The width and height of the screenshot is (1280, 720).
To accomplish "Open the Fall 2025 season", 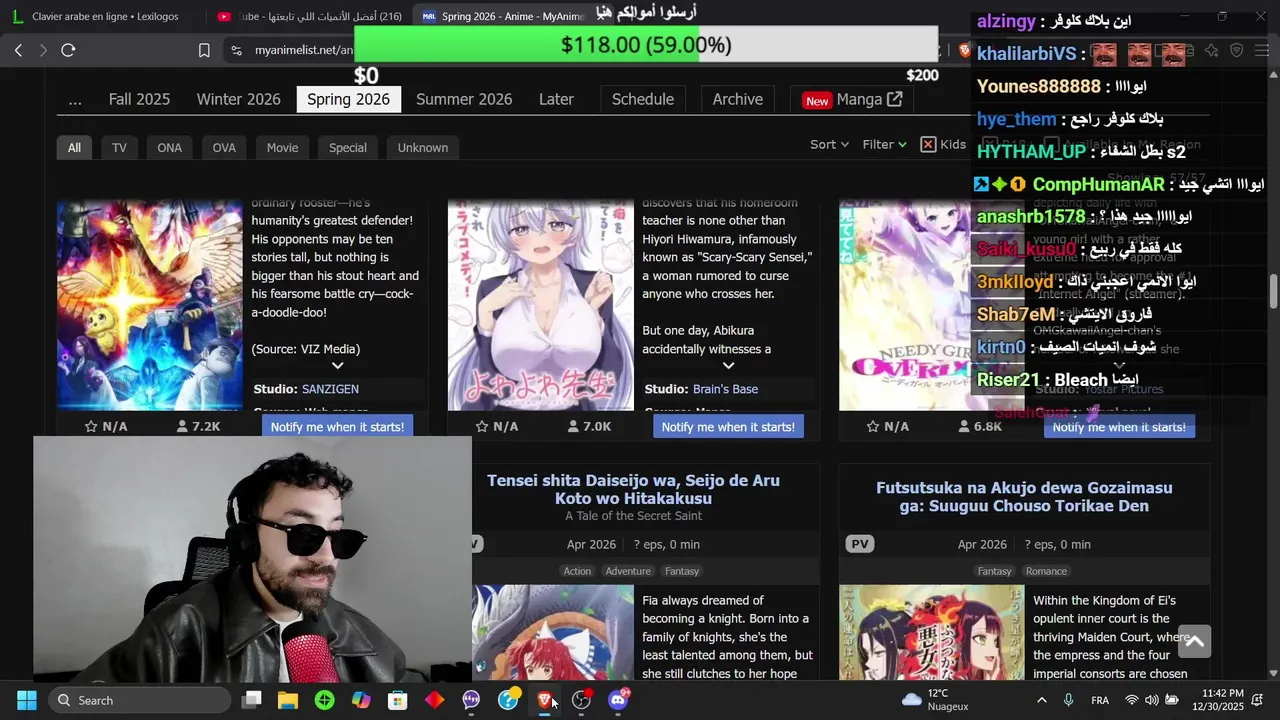I will tap(139, 99).
